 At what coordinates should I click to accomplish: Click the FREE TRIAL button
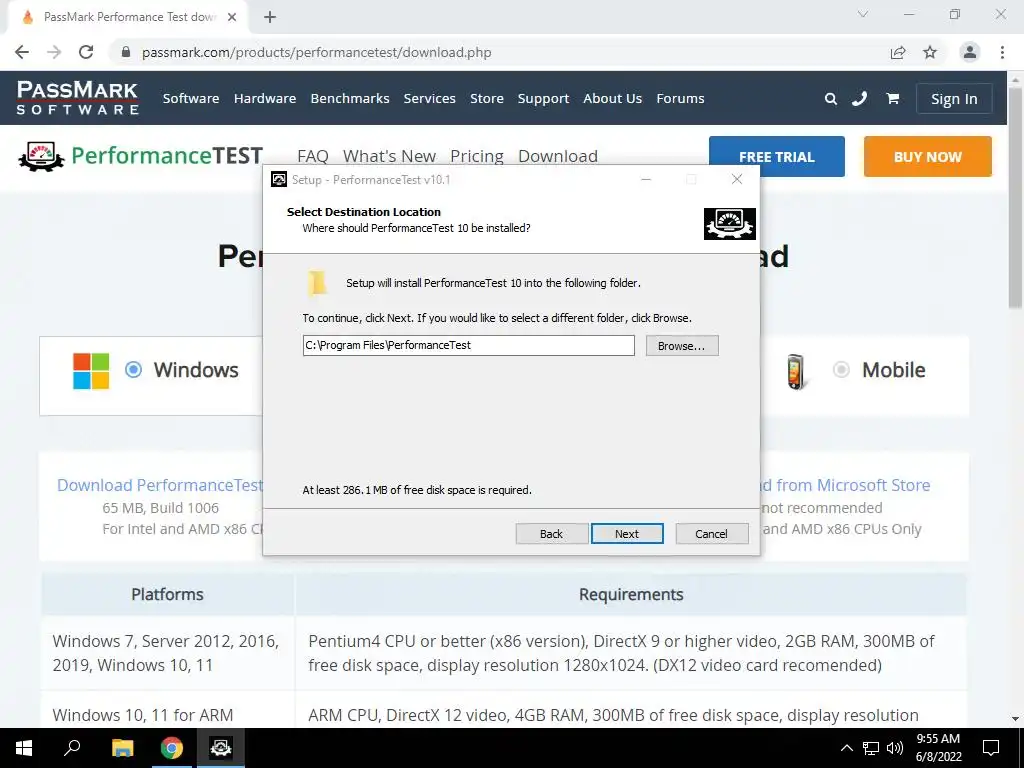[776, 157]
